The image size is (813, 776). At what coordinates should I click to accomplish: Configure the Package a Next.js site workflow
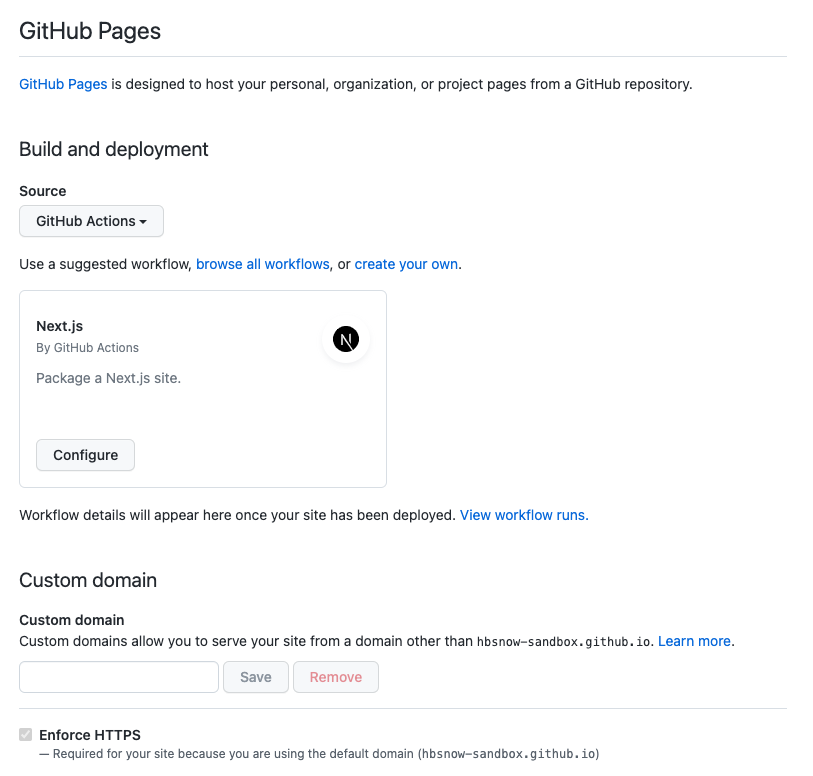pos(85,455)
